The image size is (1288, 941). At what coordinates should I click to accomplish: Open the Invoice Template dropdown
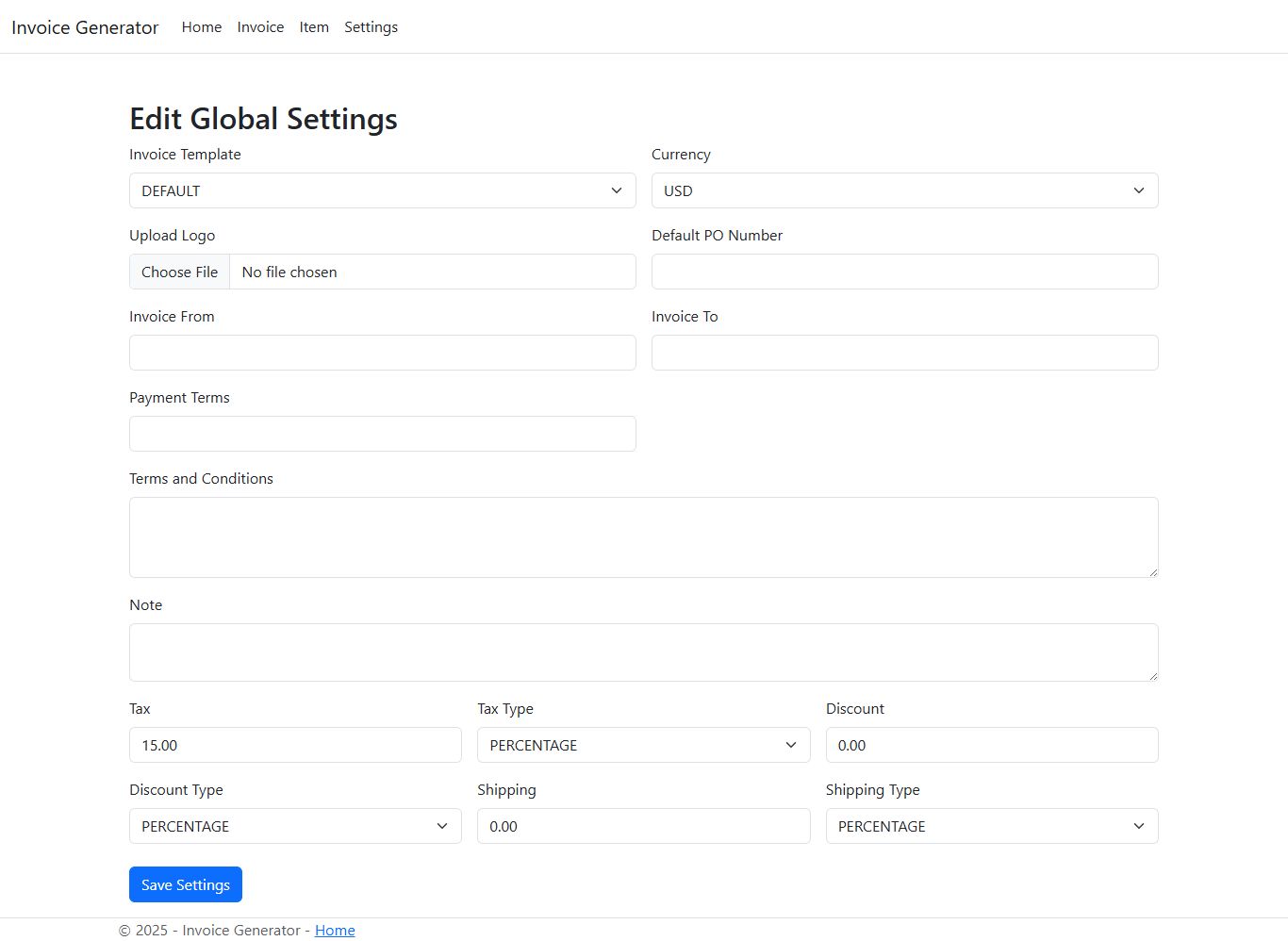(382, 190)
